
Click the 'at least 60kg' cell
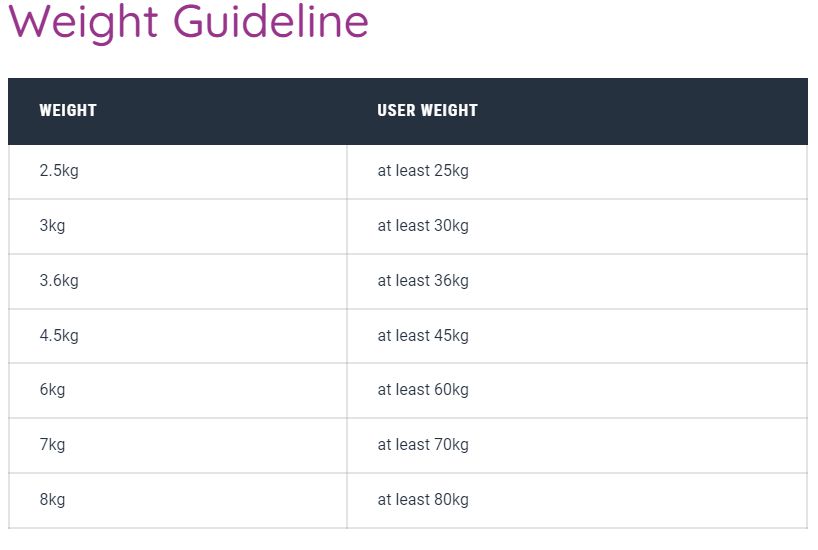point(423,390)
